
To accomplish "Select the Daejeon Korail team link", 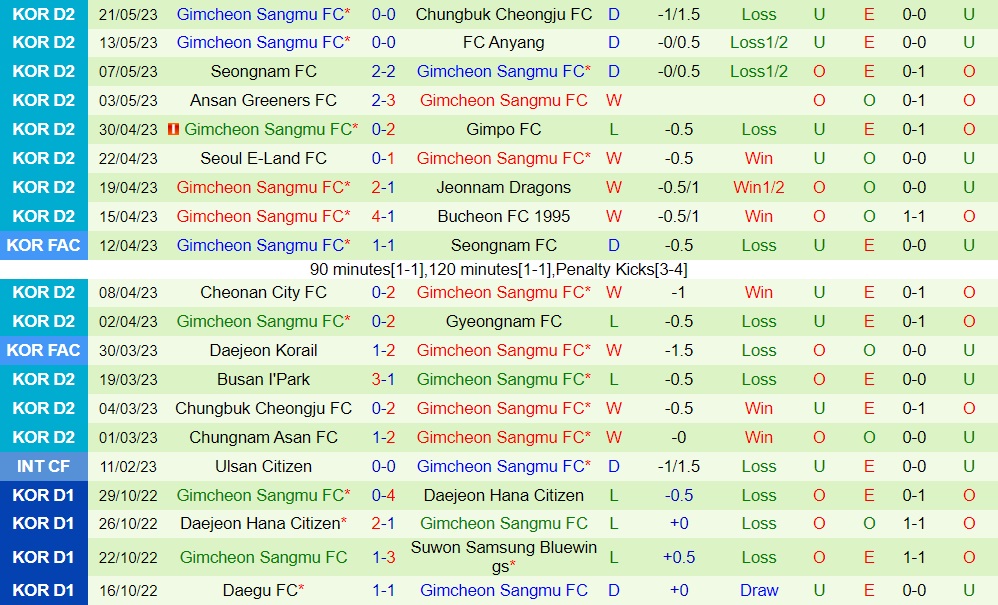I will [x=263, y=350].
